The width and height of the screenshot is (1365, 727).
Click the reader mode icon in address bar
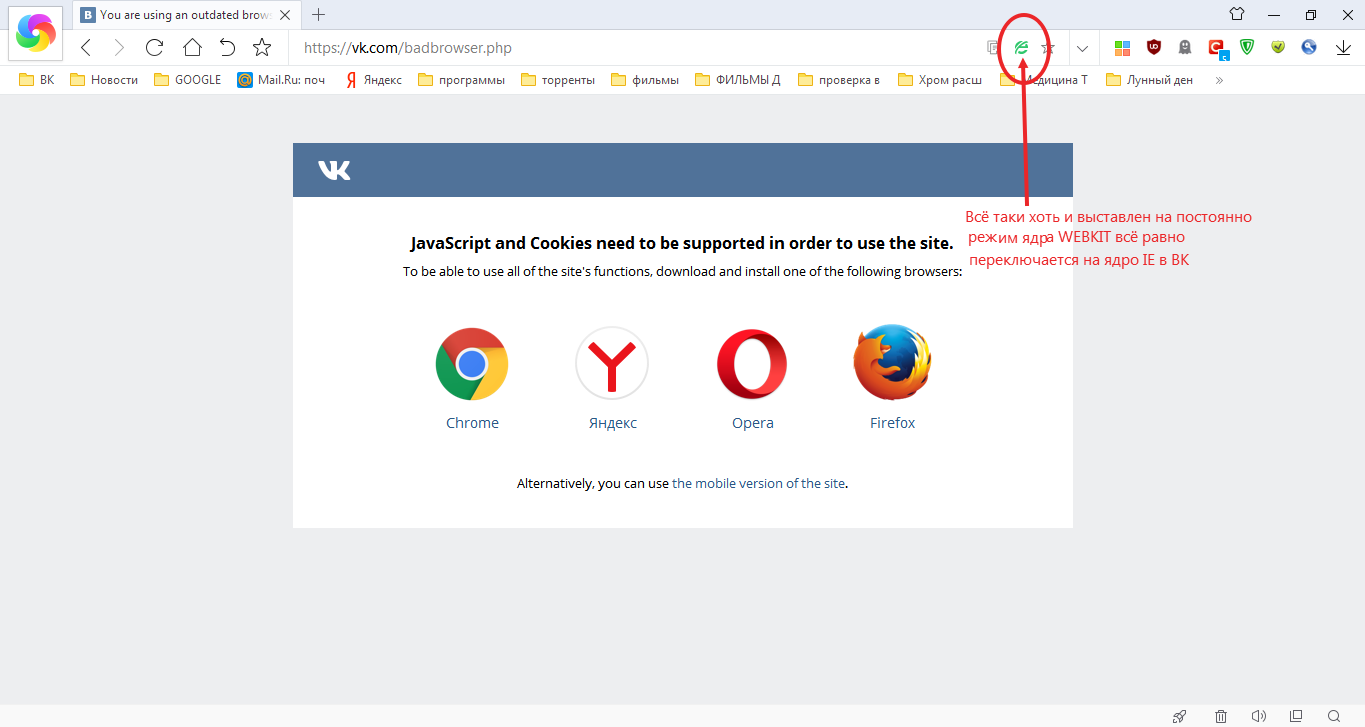tap(993, 47)
